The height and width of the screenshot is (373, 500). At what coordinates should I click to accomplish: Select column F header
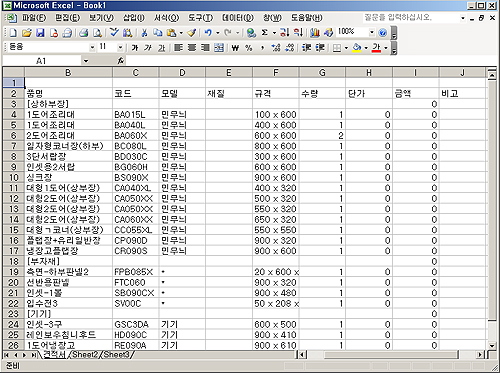tap(276, 73)
